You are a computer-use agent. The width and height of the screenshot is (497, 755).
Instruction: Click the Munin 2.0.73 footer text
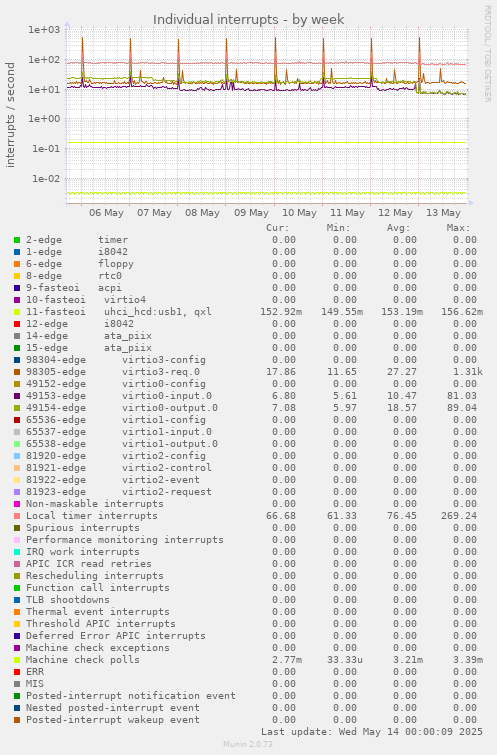click(248, 744)
